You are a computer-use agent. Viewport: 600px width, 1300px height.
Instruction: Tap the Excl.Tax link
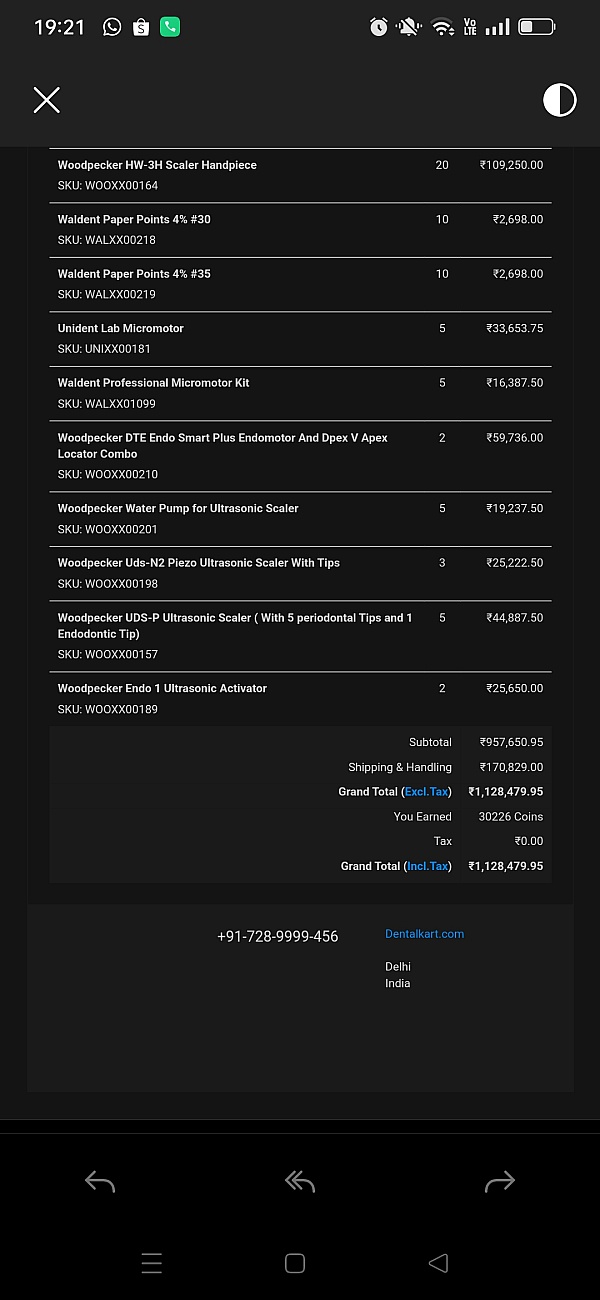426,792
